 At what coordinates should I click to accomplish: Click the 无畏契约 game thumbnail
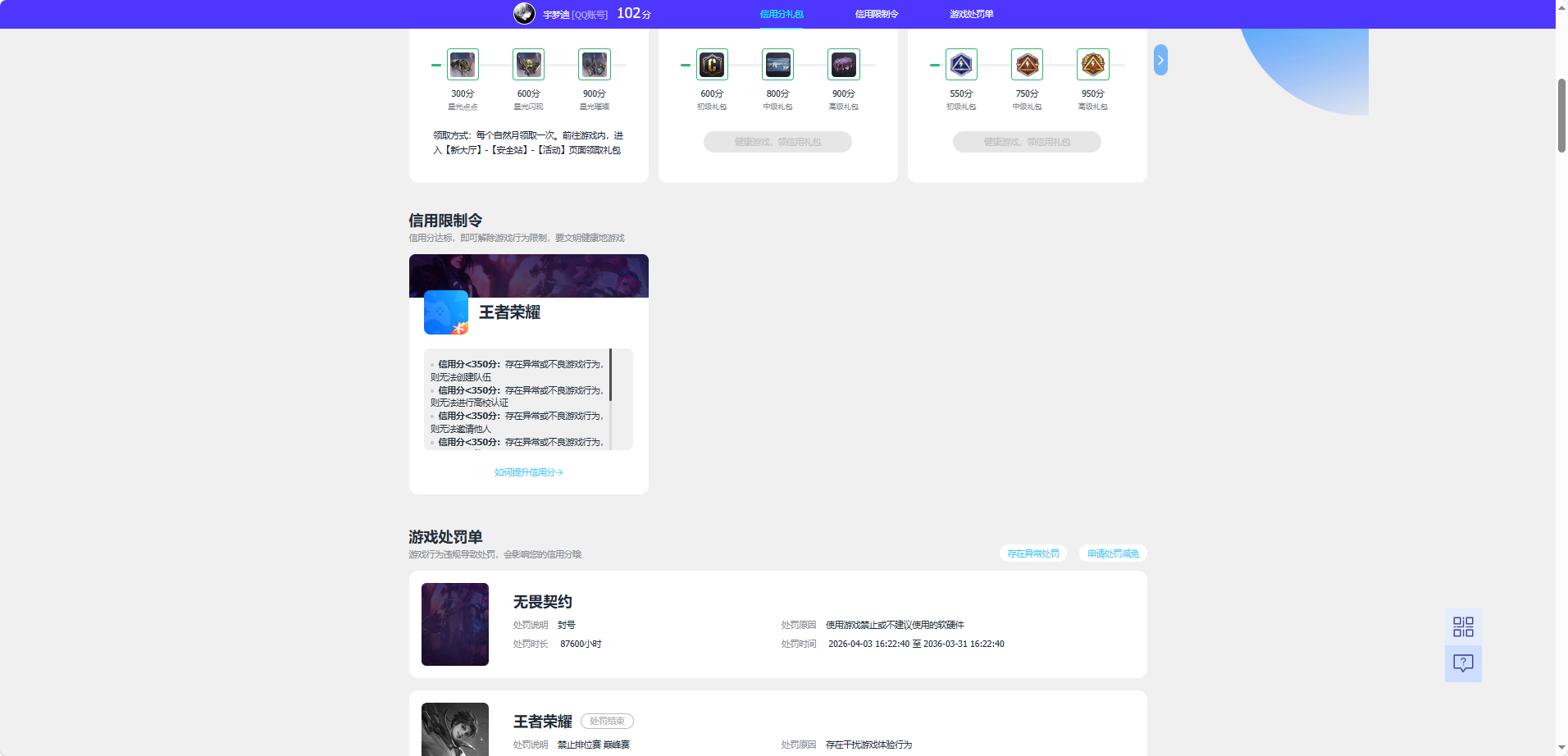(x=455, y=624)
